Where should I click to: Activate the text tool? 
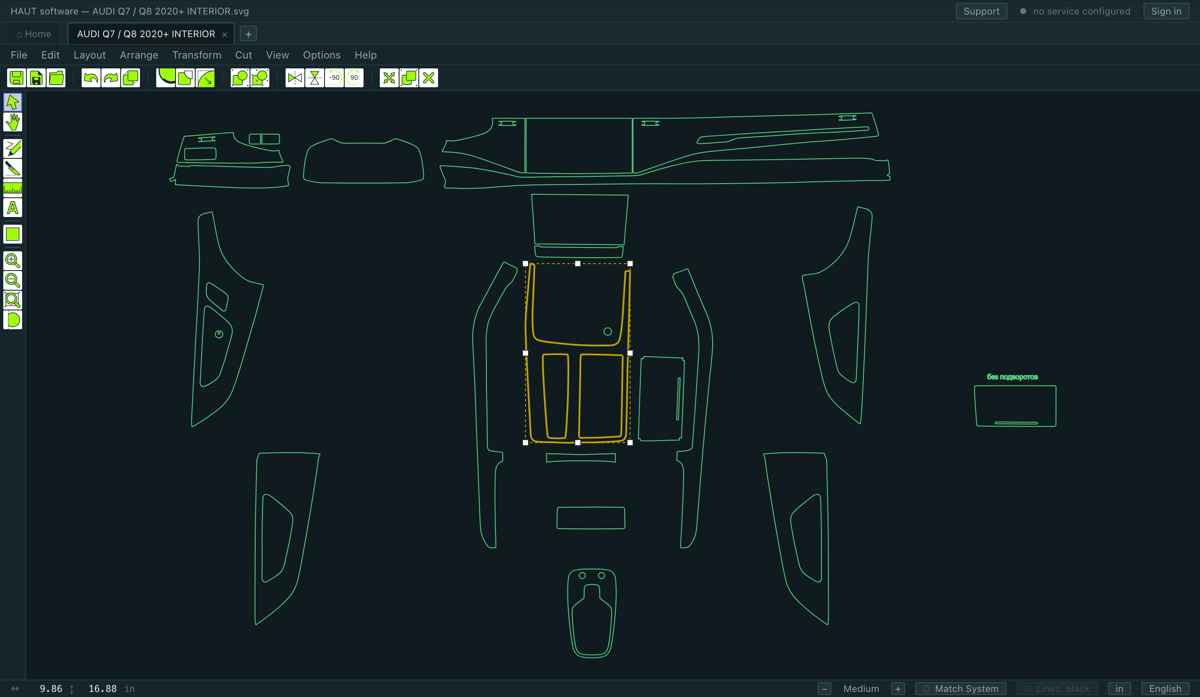coord(13,208)
